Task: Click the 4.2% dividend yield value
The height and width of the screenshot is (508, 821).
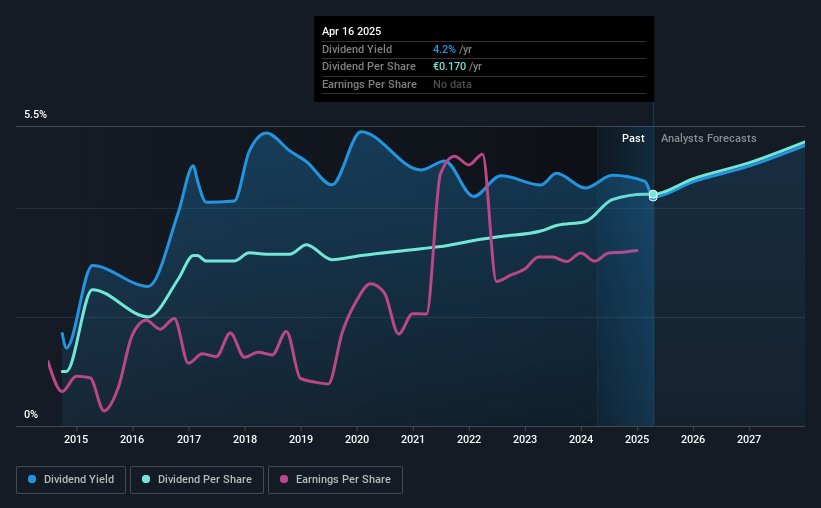Action: [444, 49]
